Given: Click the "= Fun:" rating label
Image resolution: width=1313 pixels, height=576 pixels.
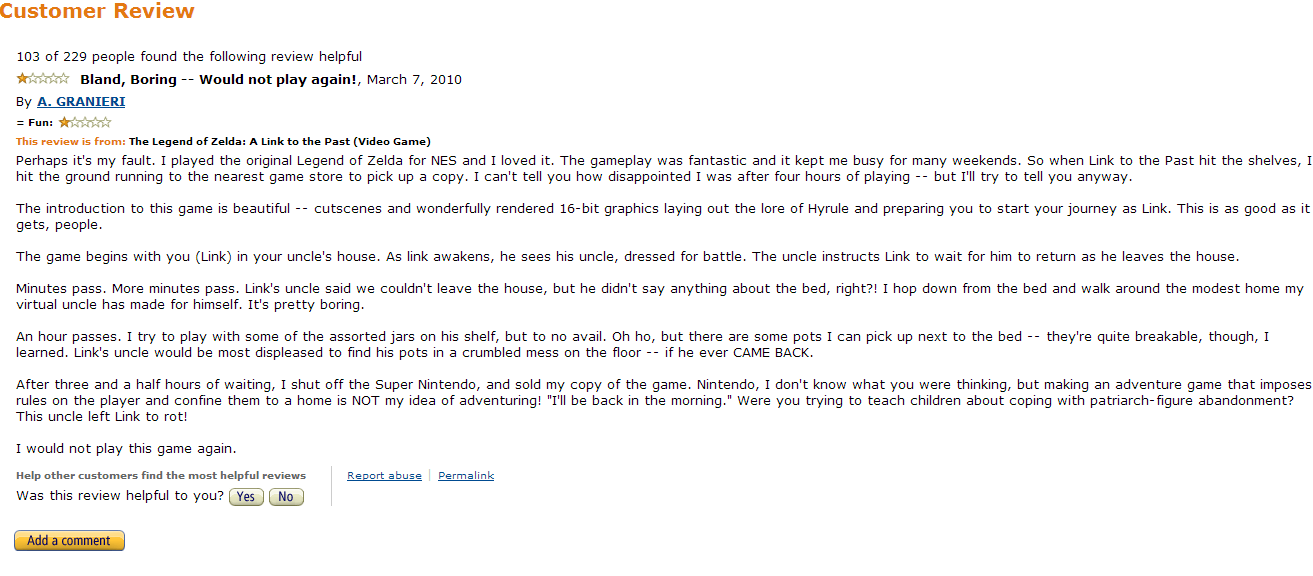Looking at the screenshot, I should pyautogui.click(x=35, y=123).
